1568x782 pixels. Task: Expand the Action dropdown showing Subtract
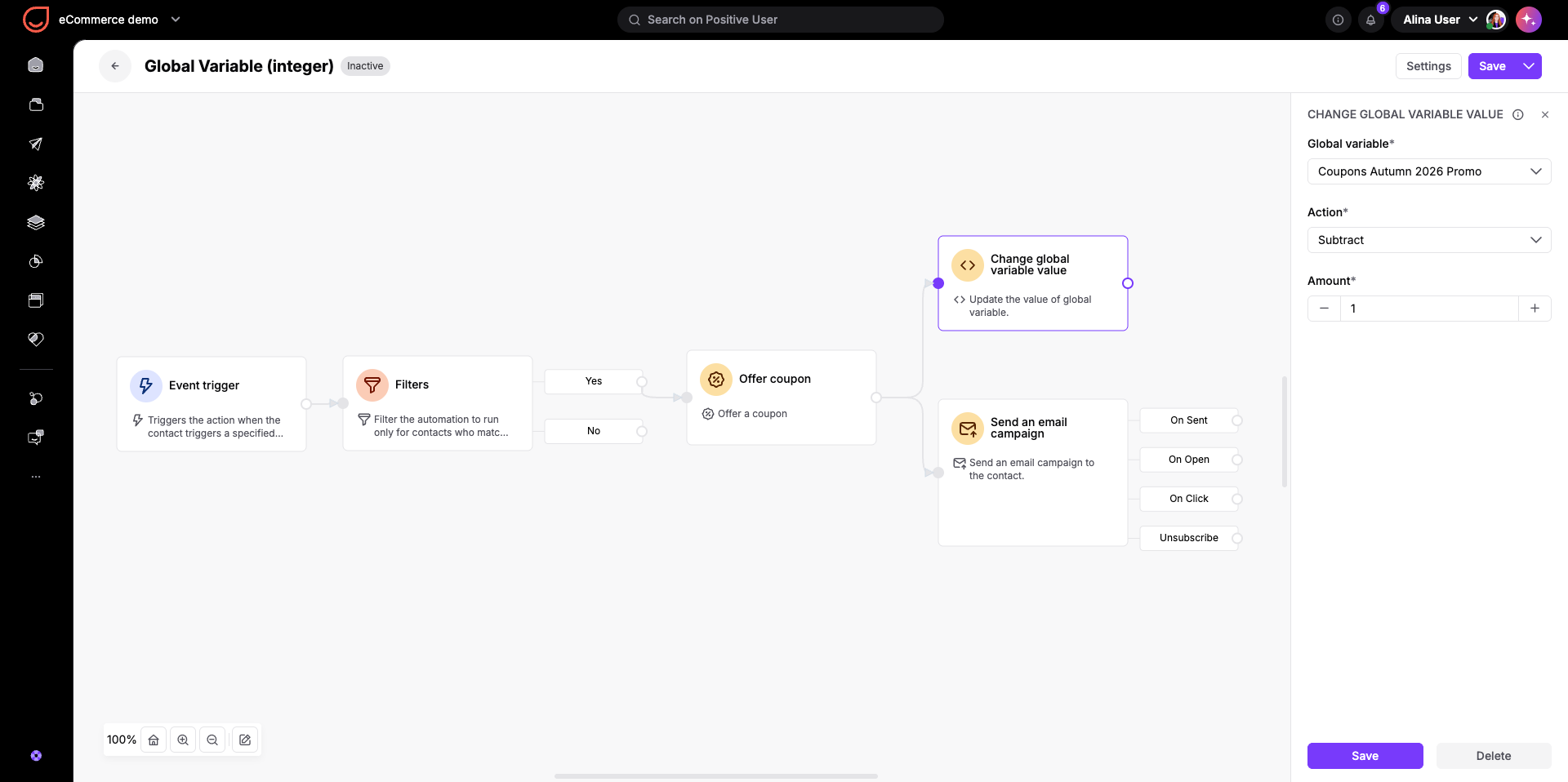1429,240
